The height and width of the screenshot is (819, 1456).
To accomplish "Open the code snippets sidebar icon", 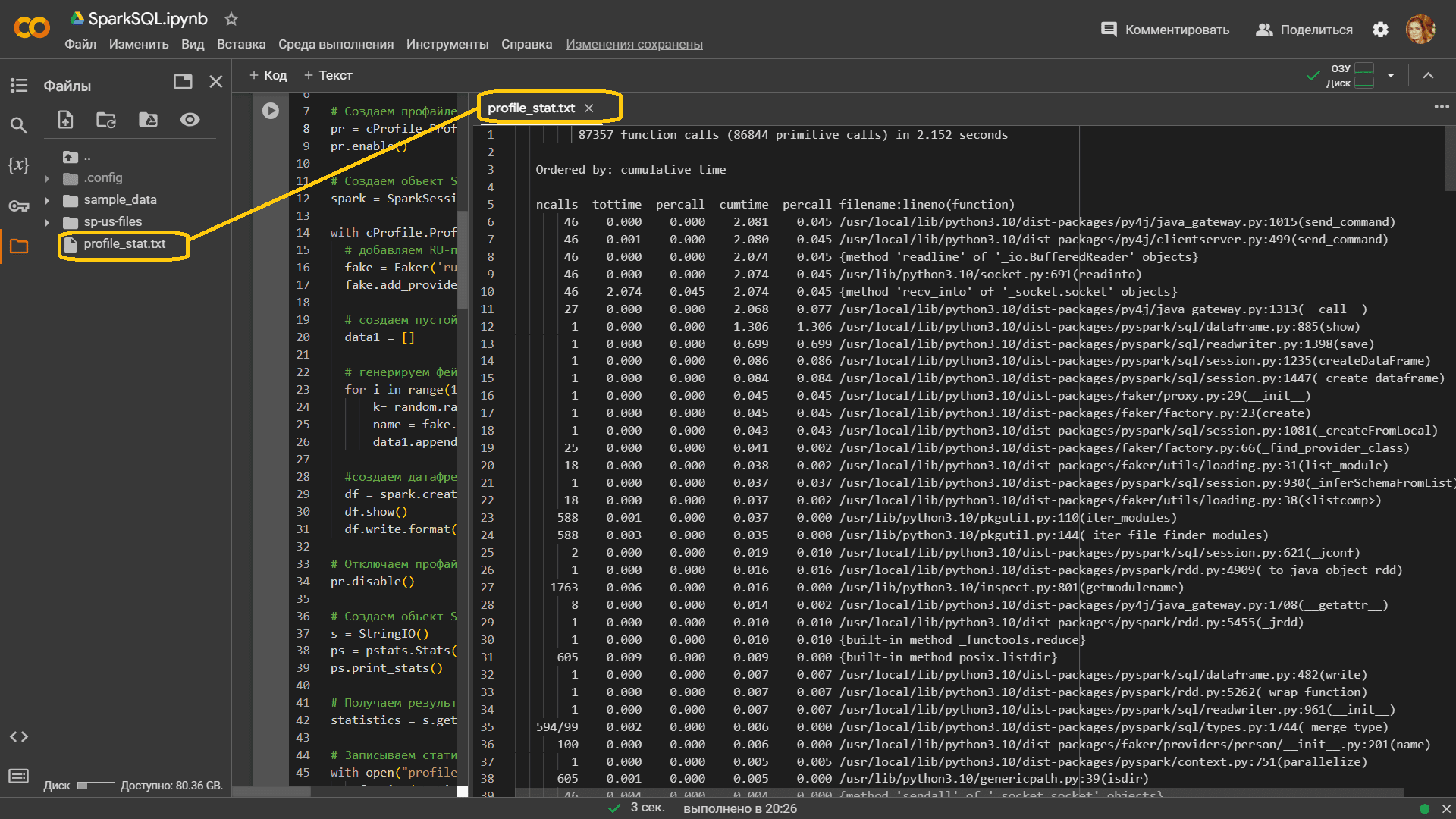I will point(19,736).
